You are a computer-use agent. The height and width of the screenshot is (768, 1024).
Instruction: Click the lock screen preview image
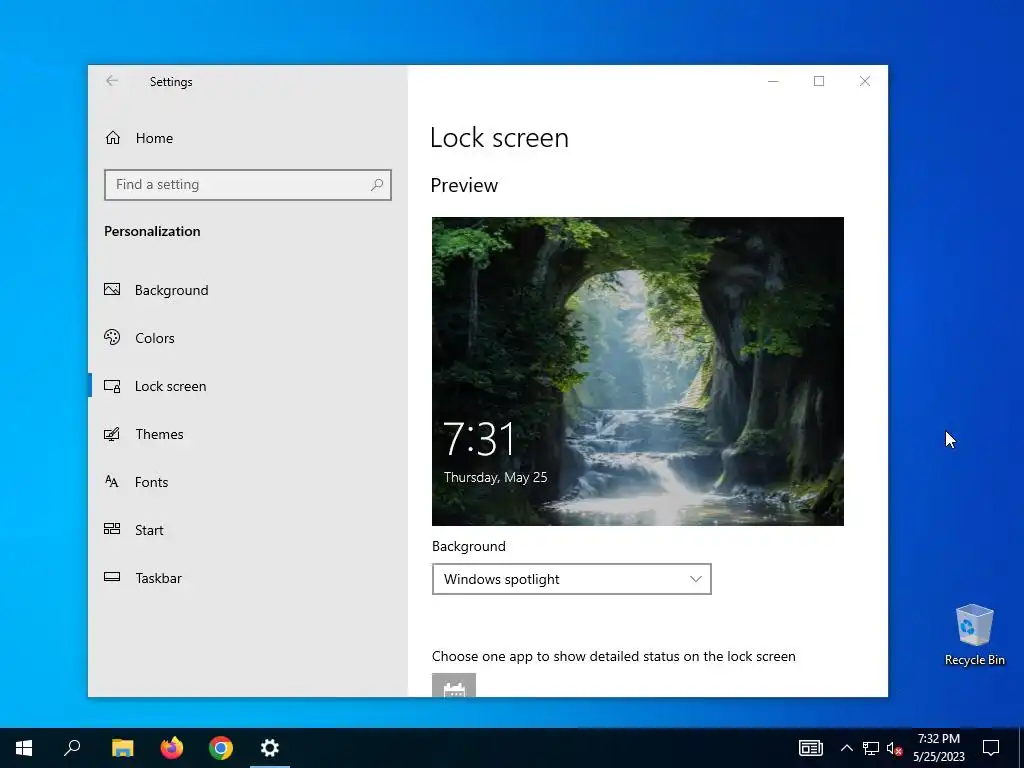(637, 371)
